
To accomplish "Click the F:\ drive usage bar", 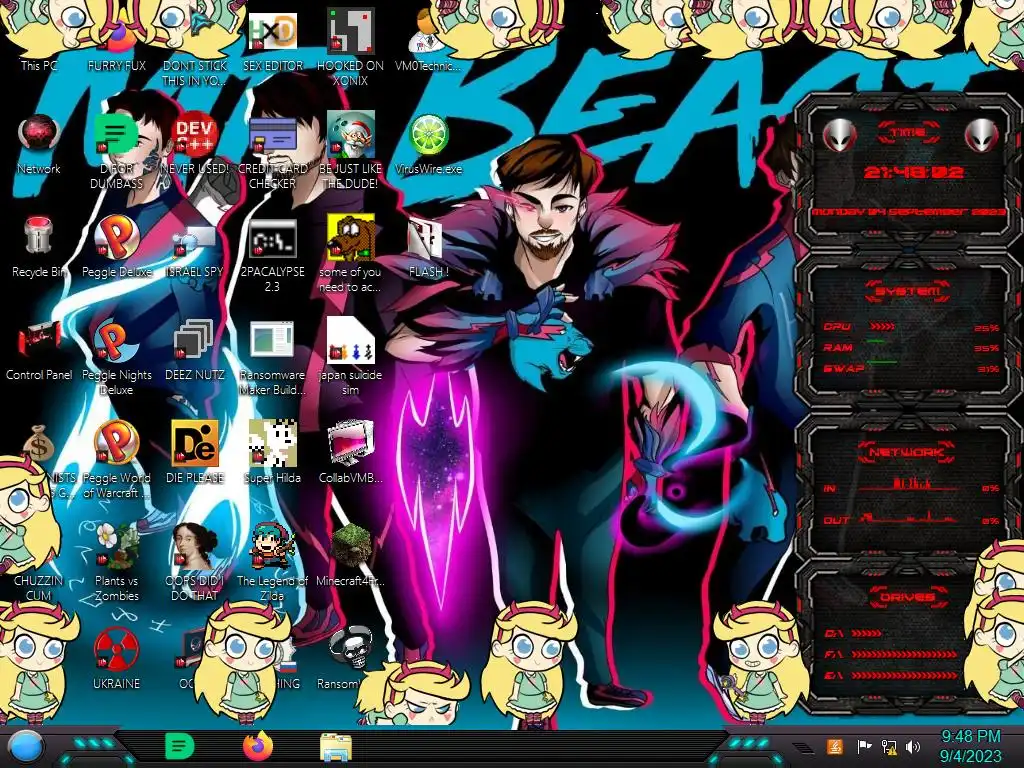I will (904, 654).
